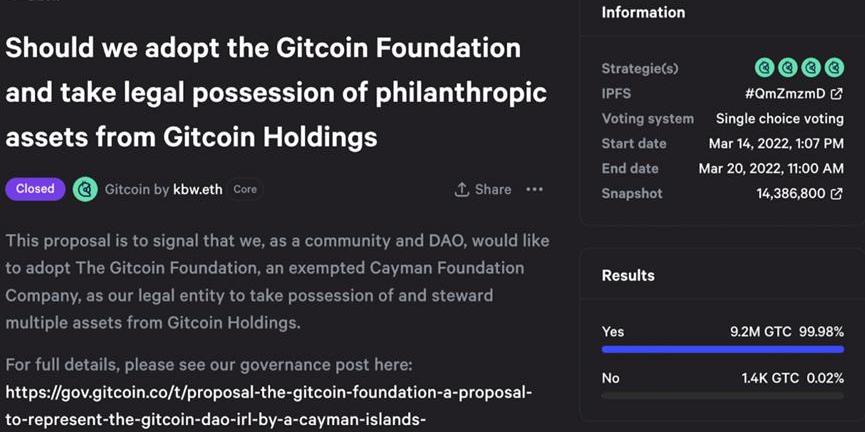
Task: Click the fourth Strategie(s) token icon
Action: click(834, 68)
